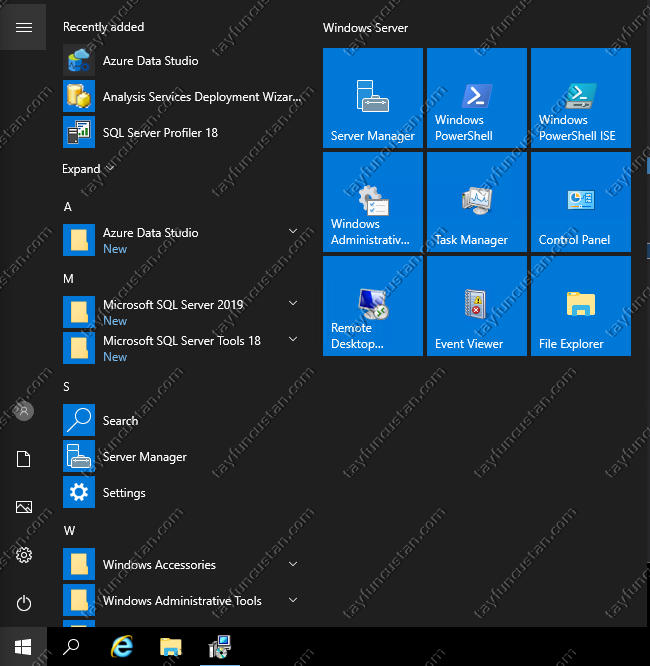
Task: Open the Control Panel tile
Action: click(581, 202)
